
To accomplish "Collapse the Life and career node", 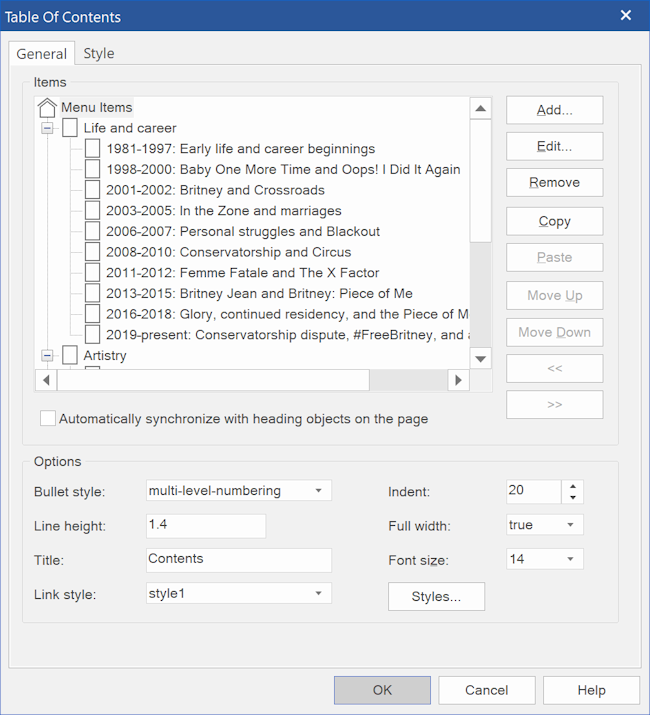I will (x=47, y=128).
